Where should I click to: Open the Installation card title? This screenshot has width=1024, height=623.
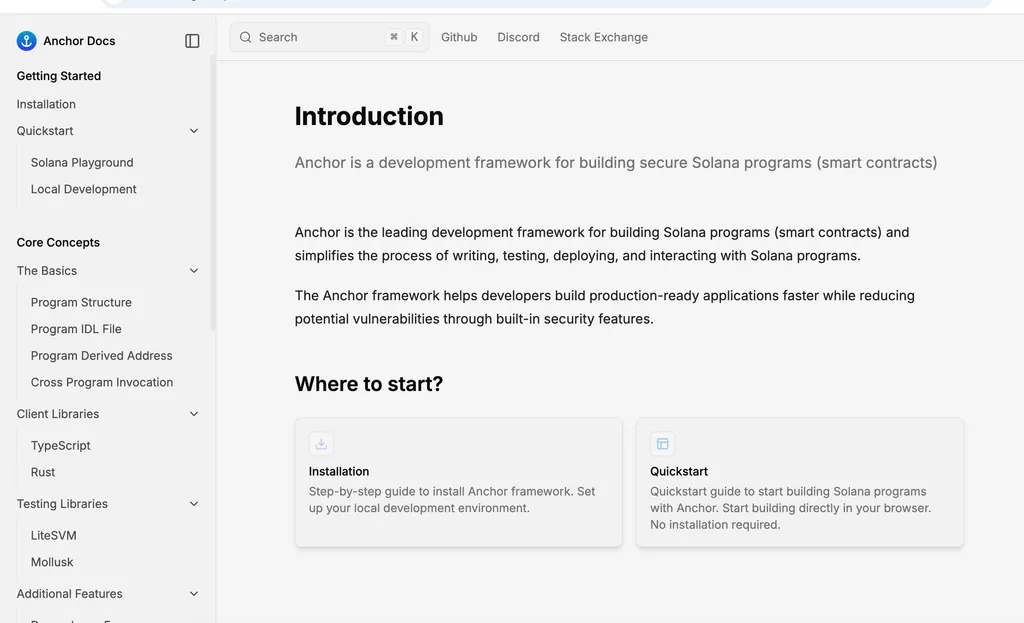pyautogui.click(x=339, y=471)
